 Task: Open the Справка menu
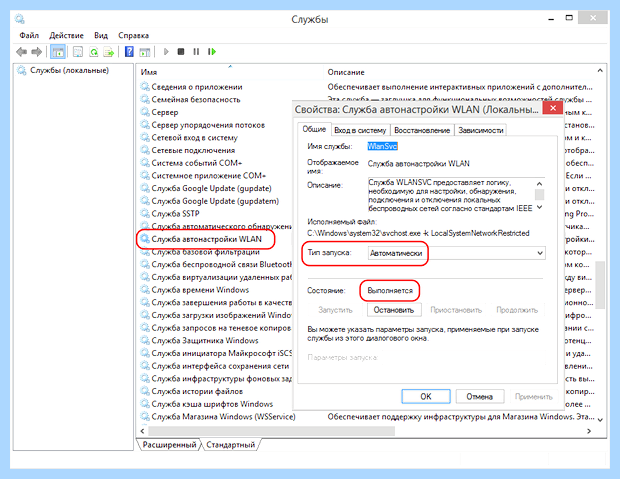[x=133, y=35]
